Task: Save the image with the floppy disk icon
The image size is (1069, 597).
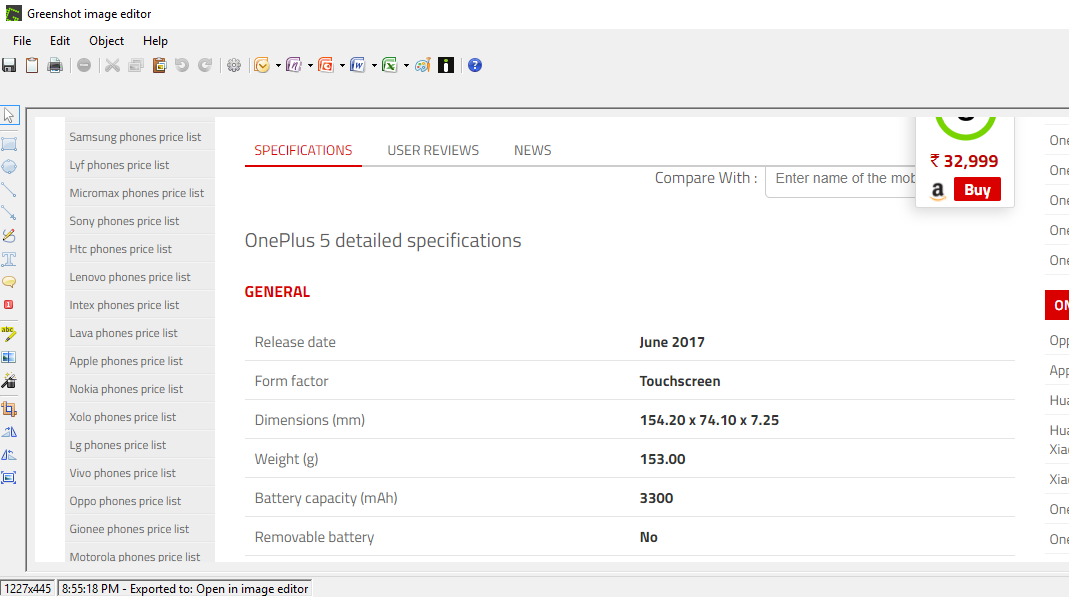Action: (x=9, y=65)
